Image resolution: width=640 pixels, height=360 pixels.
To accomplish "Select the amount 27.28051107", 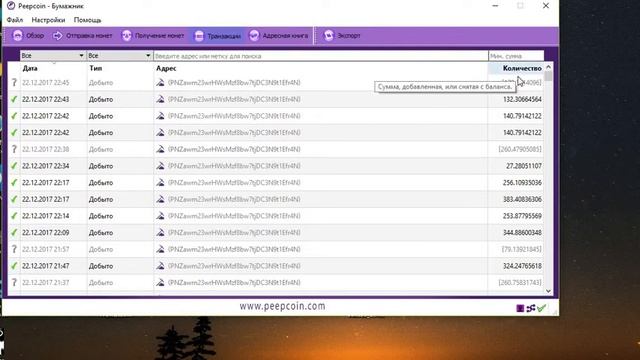I will [x=524, y=166].
